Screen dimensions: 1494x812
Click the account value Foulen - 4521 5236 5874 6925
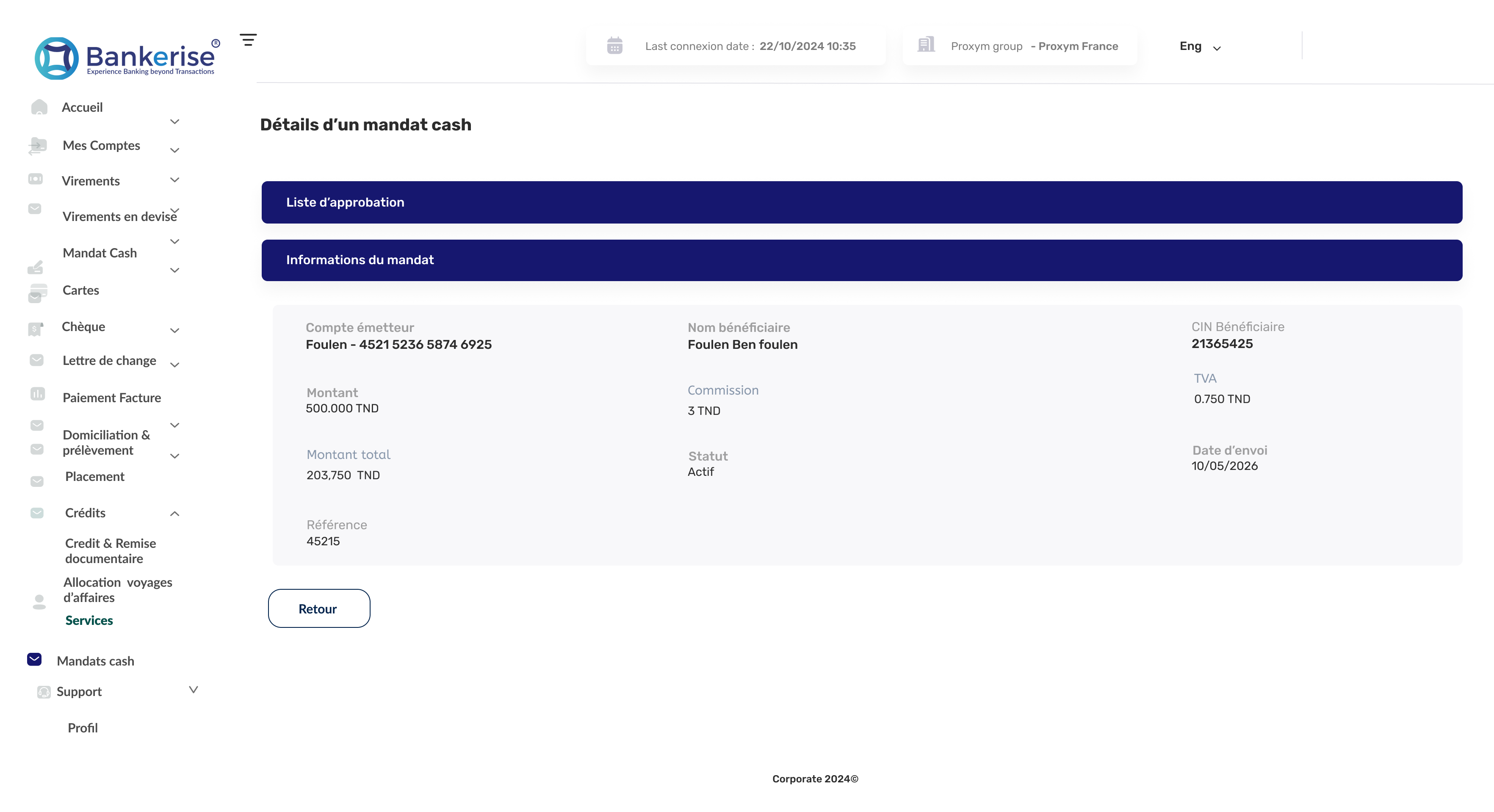[x=398, y=345]
